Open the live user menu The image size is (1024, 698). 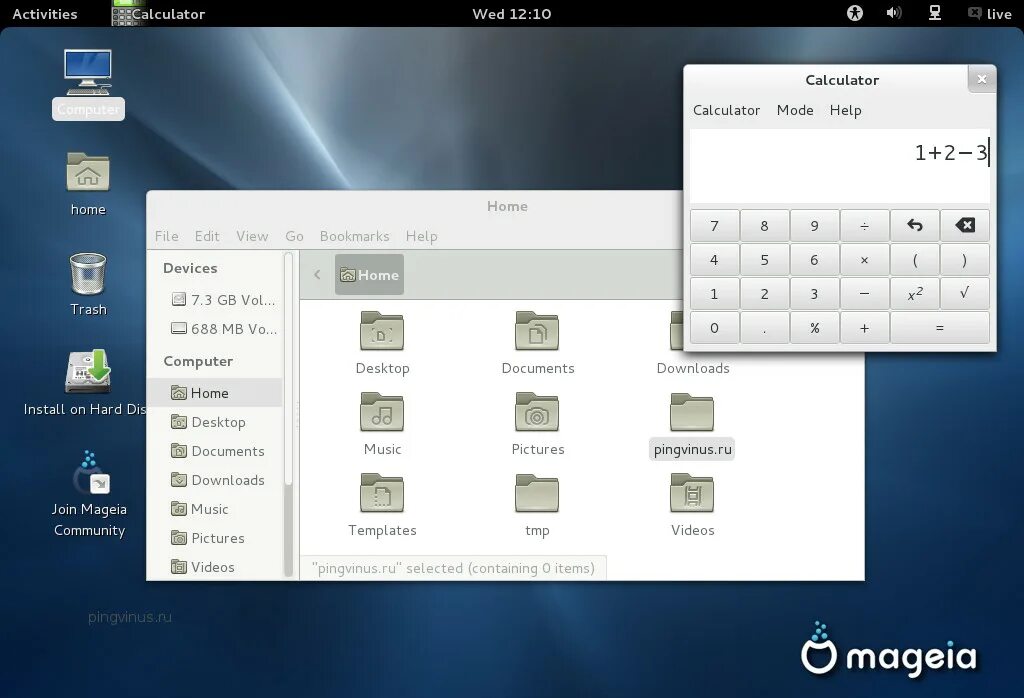989,14
